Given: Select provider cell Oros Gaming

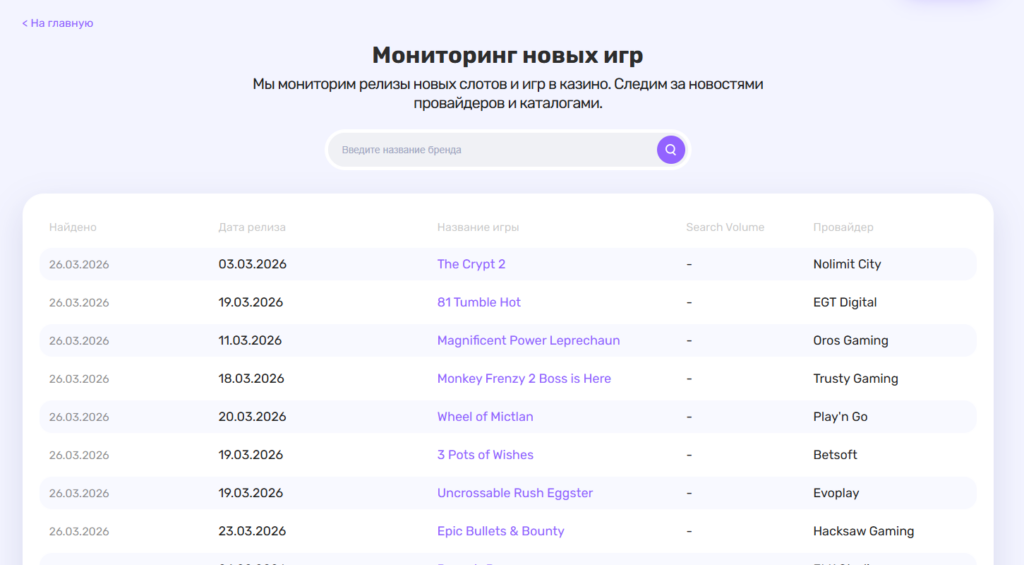Looking at the screenshot, I should tap(850, 340).
